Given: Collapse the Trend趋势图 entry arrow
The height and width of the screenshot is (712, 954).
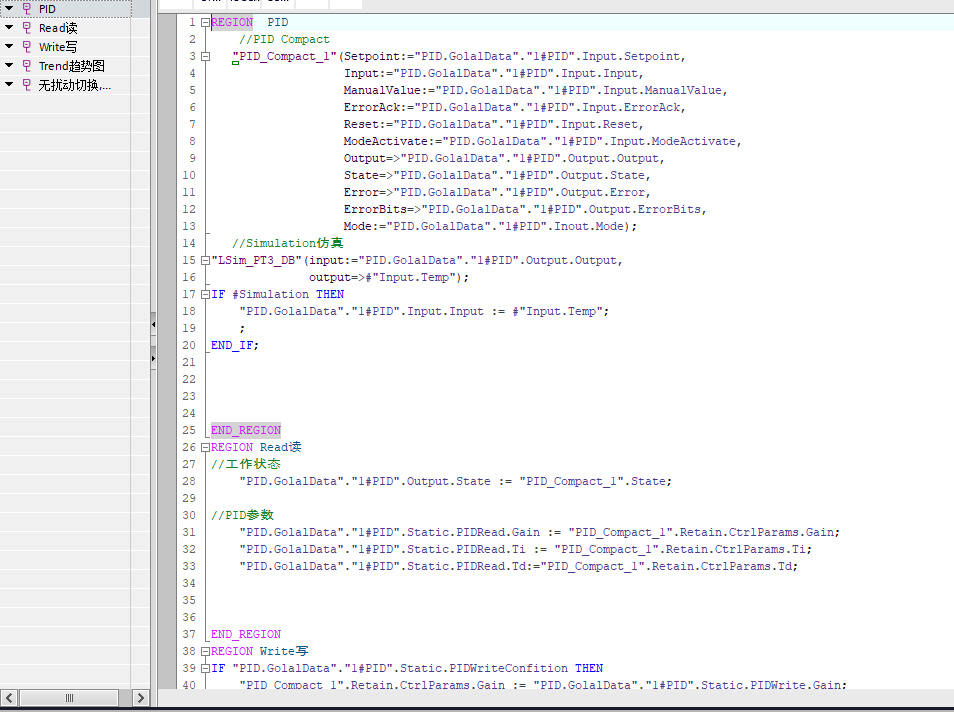Looking at the screenshot, I should [9, 65].
